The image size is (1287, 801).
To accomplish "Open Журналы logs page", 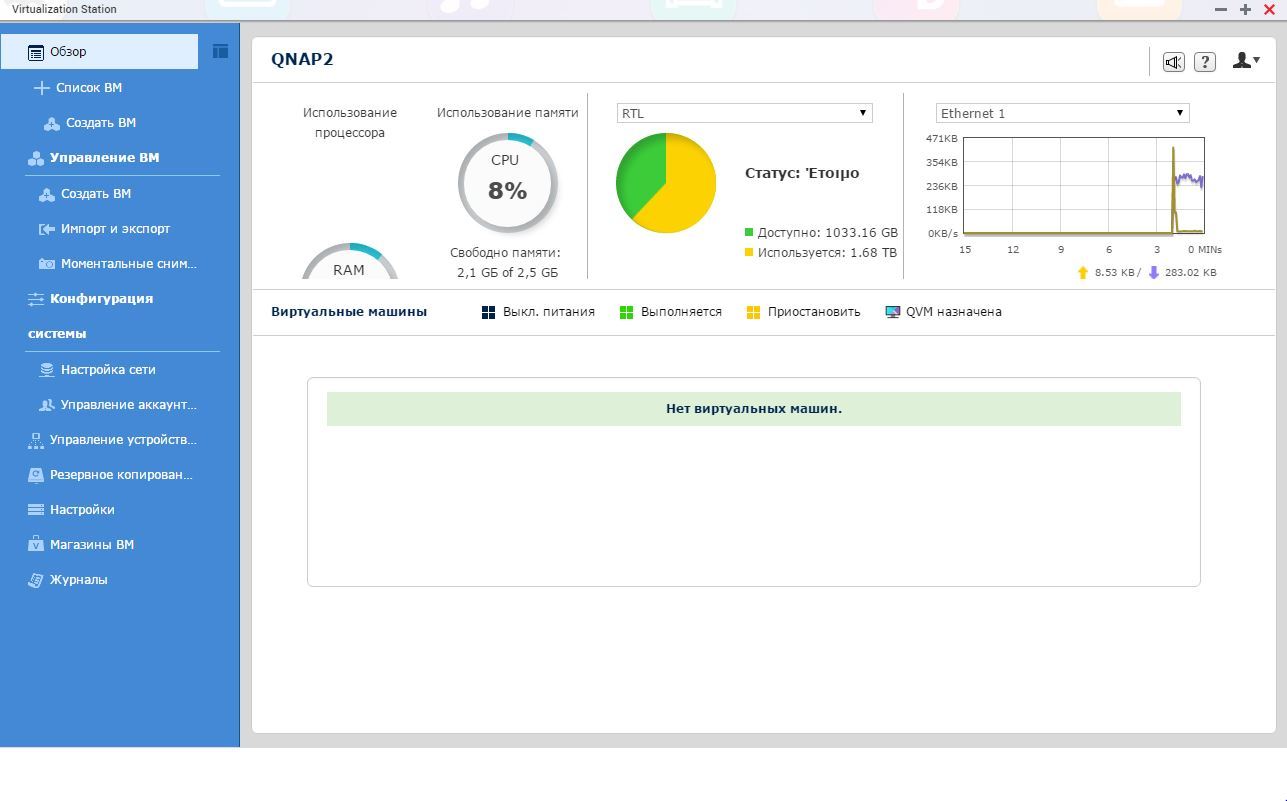I will [x=79, y=580].
